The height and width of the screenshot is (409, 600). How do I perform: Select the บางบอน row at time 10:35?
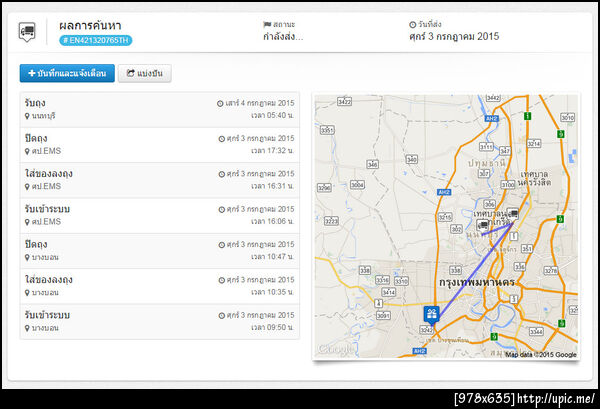coord(160,287)
